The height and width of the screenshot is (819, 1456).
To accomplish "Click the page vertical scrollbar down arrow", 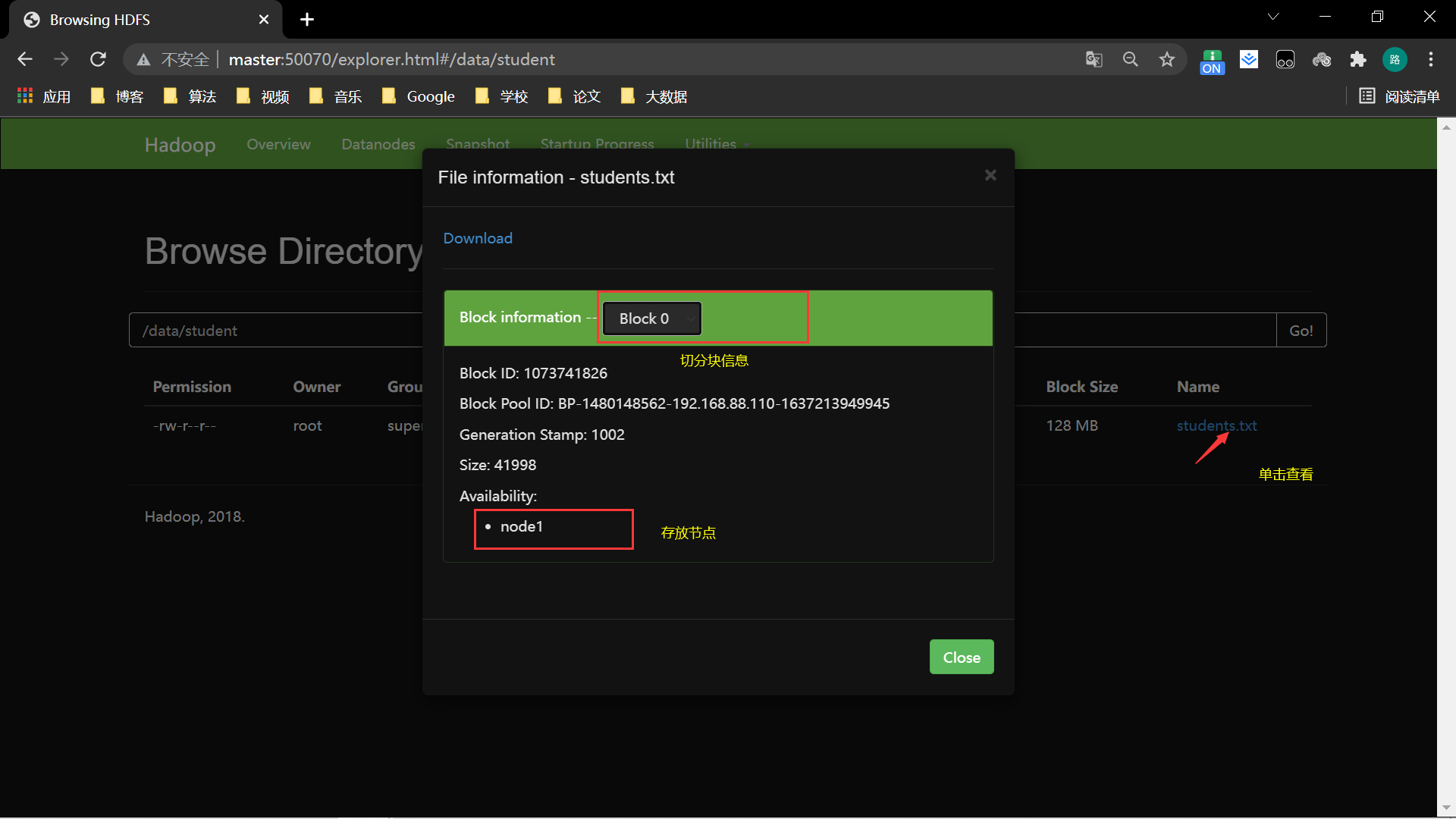I will pos(1446,808).
